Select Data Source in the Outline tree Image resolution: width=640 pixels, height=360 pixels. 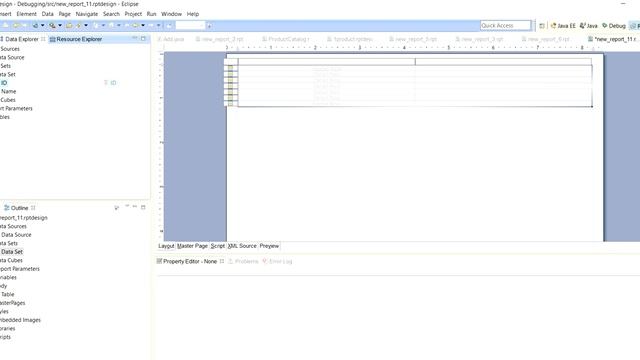(x=16, y=235)
